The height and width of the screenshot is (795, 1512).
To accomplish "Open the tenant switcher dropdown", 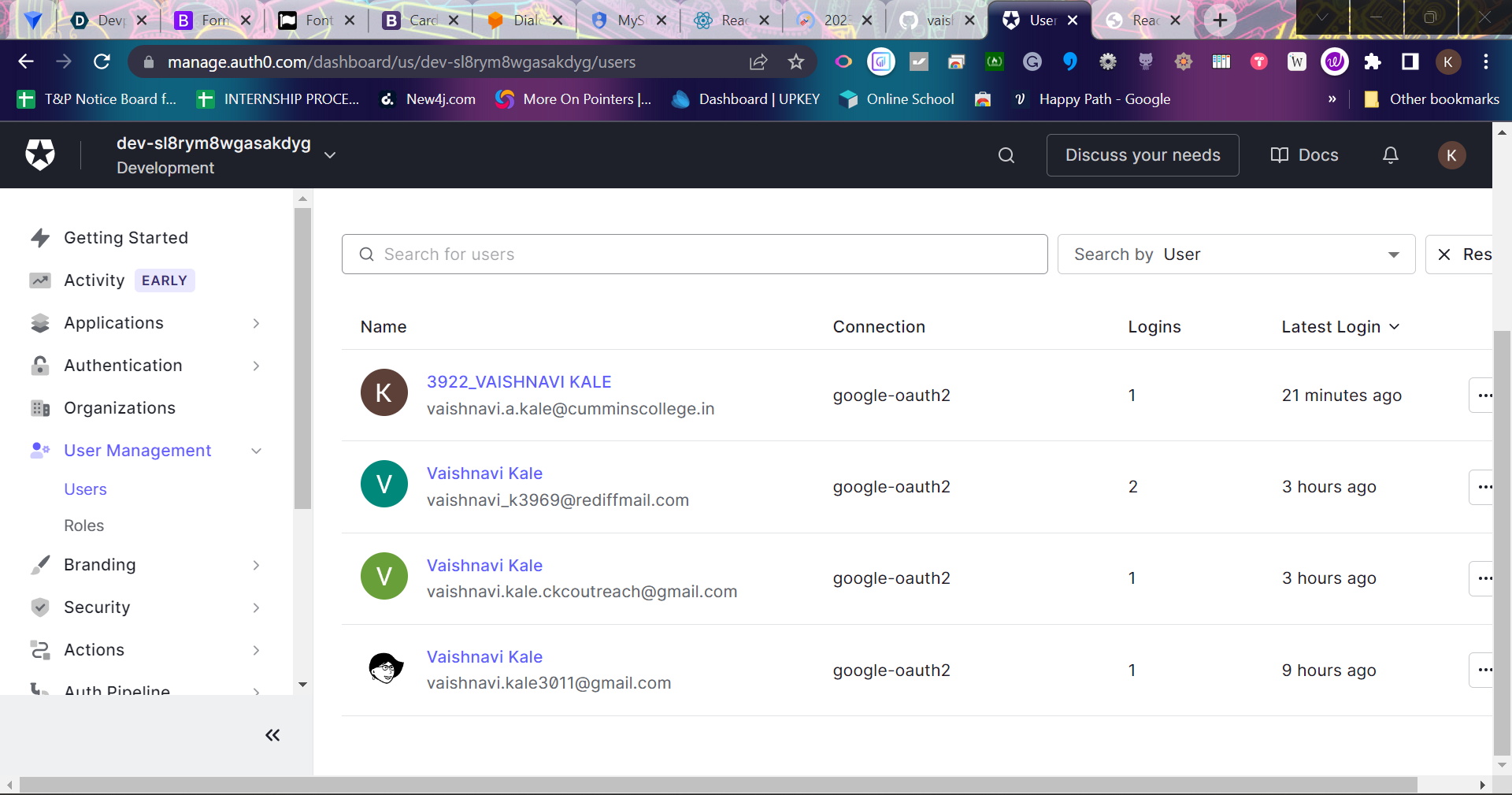I will tap(330, 155).
